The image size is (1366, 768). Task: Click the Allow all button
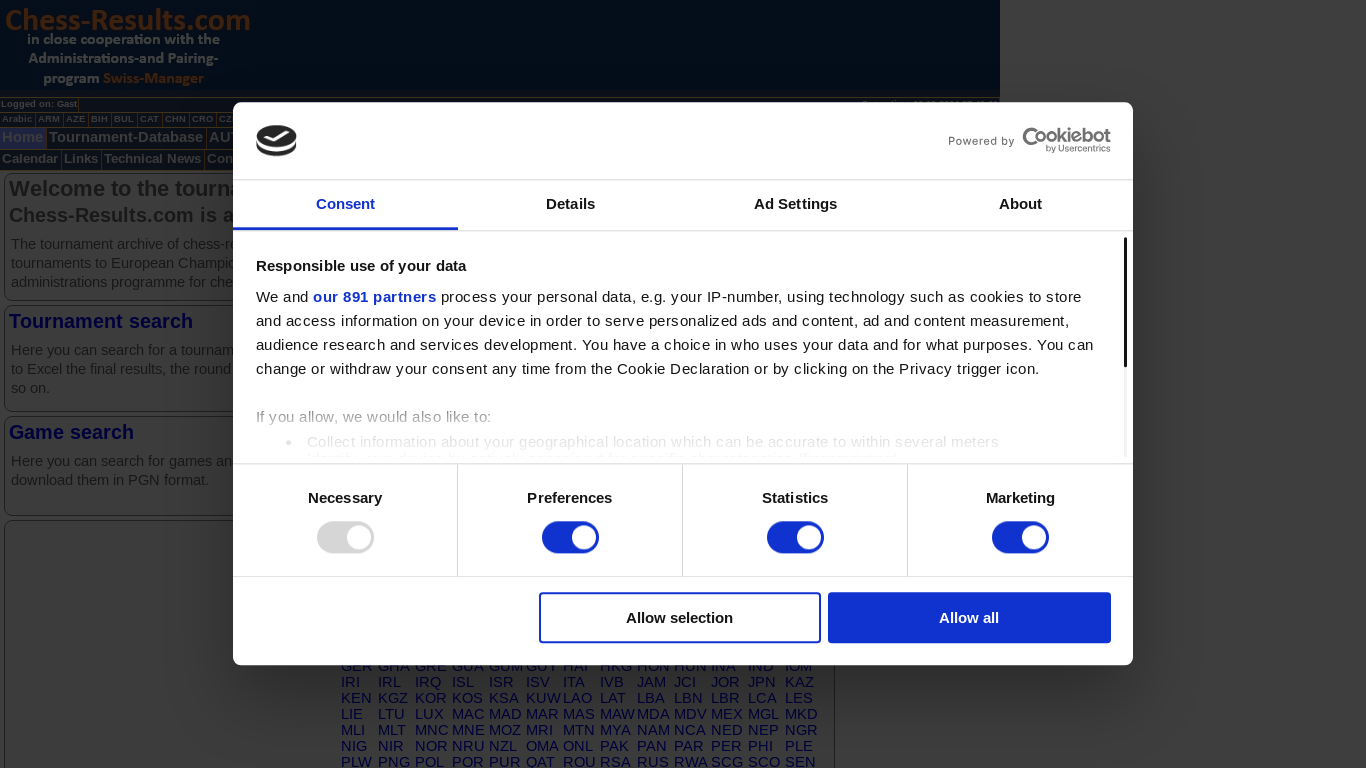click(x=969, y=618)
